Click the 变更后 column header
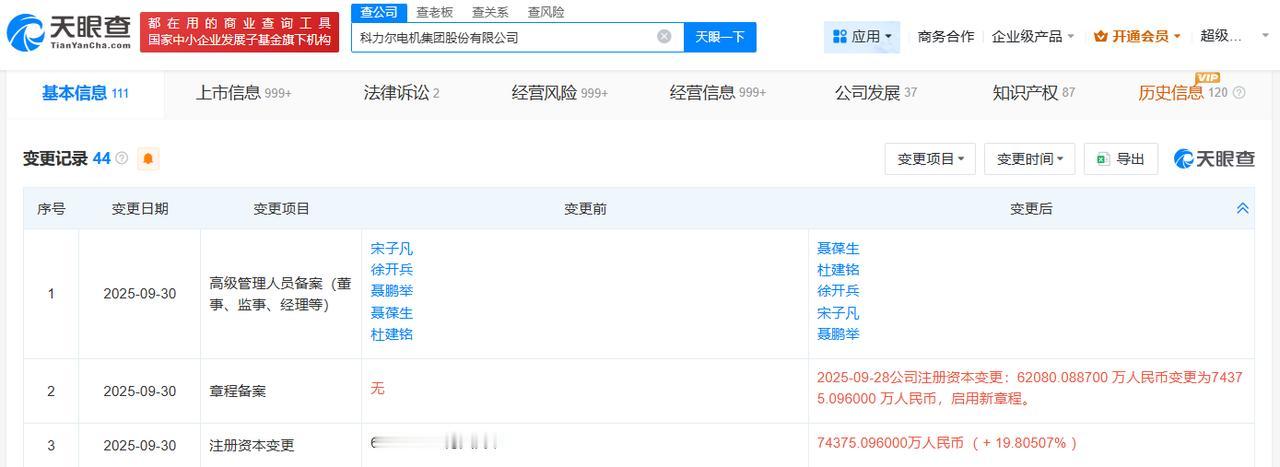 pyautogui.click(x=1031, y=209)
